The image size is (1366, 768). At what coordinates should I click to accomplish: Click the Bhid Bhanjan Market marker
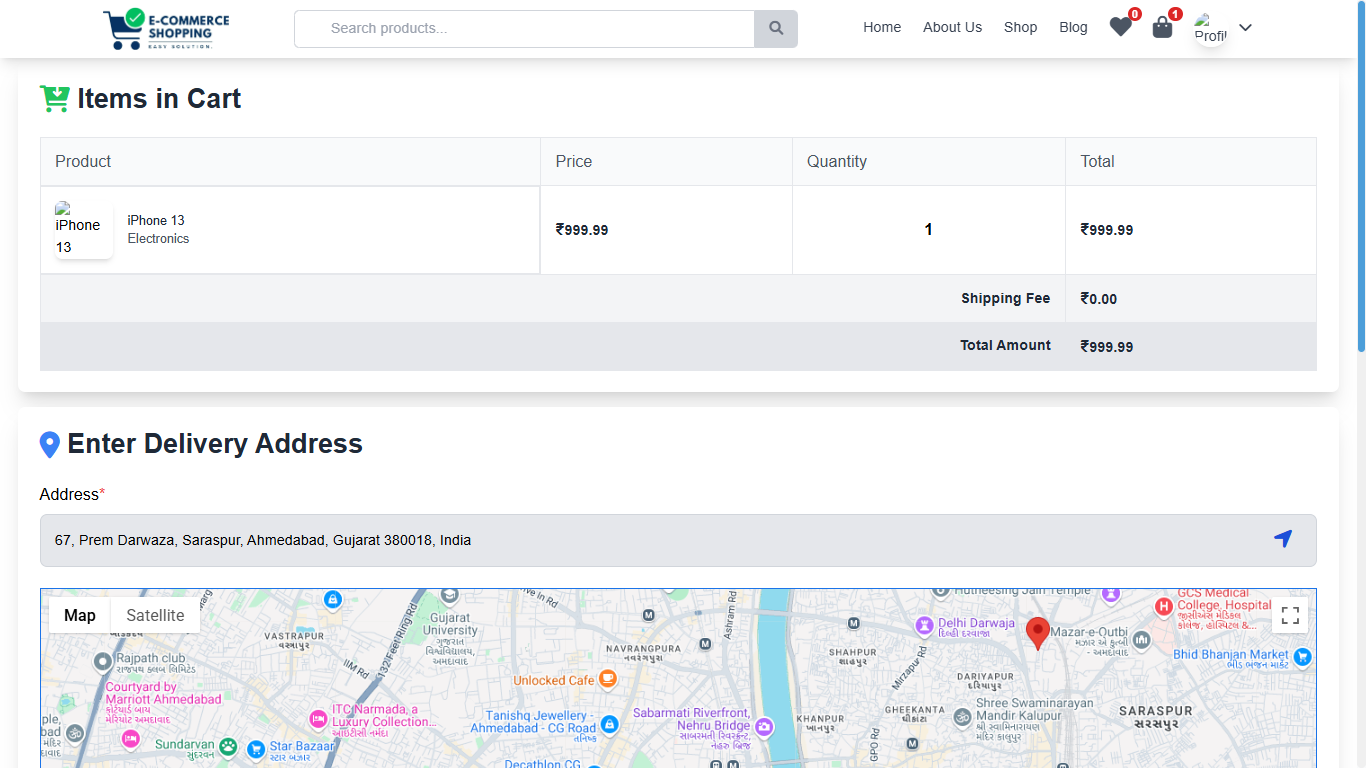click(1302, 657)
